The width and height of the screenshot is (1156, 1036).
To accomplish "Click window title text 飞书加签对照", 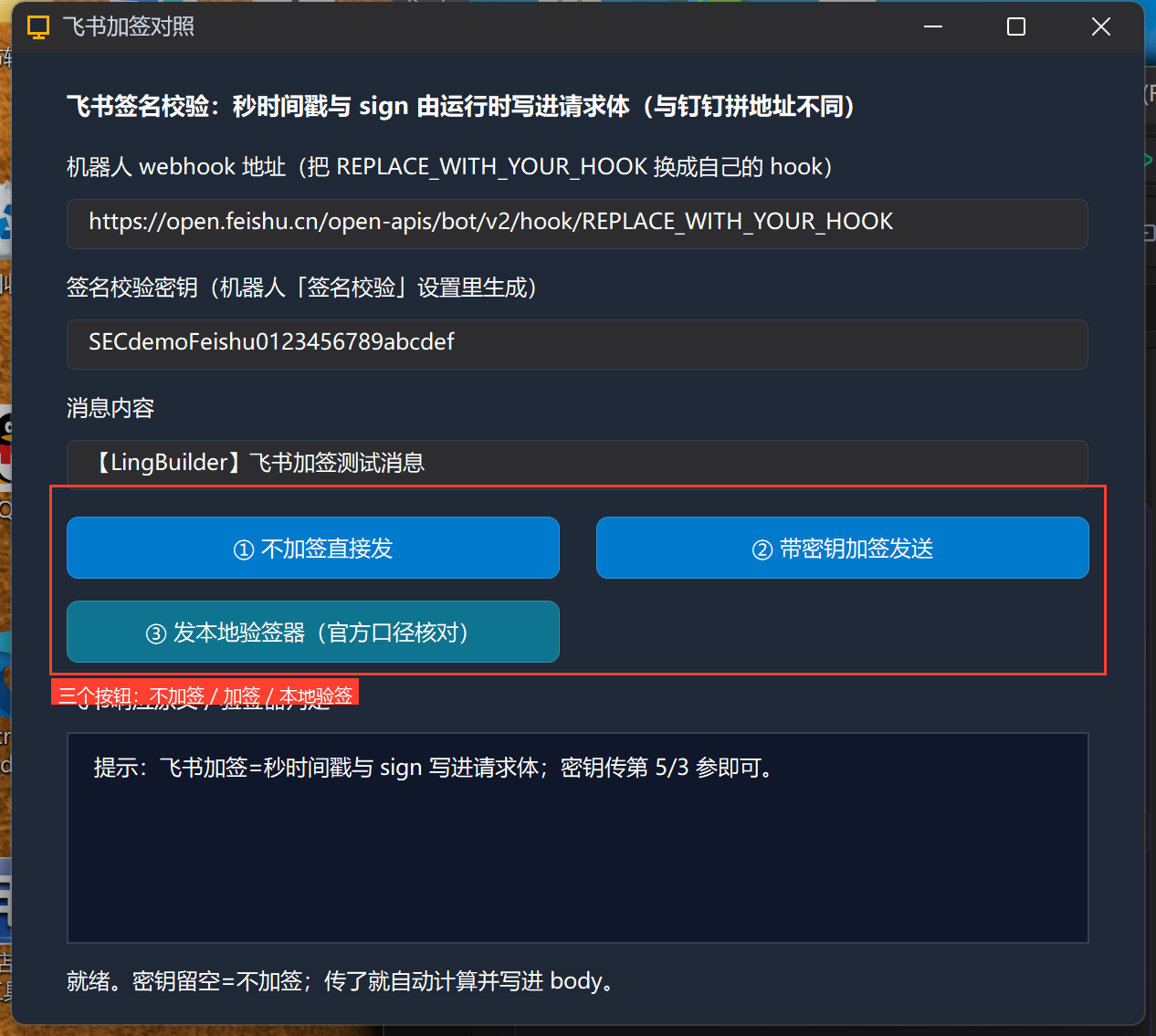I will click(x=129, y=26).
